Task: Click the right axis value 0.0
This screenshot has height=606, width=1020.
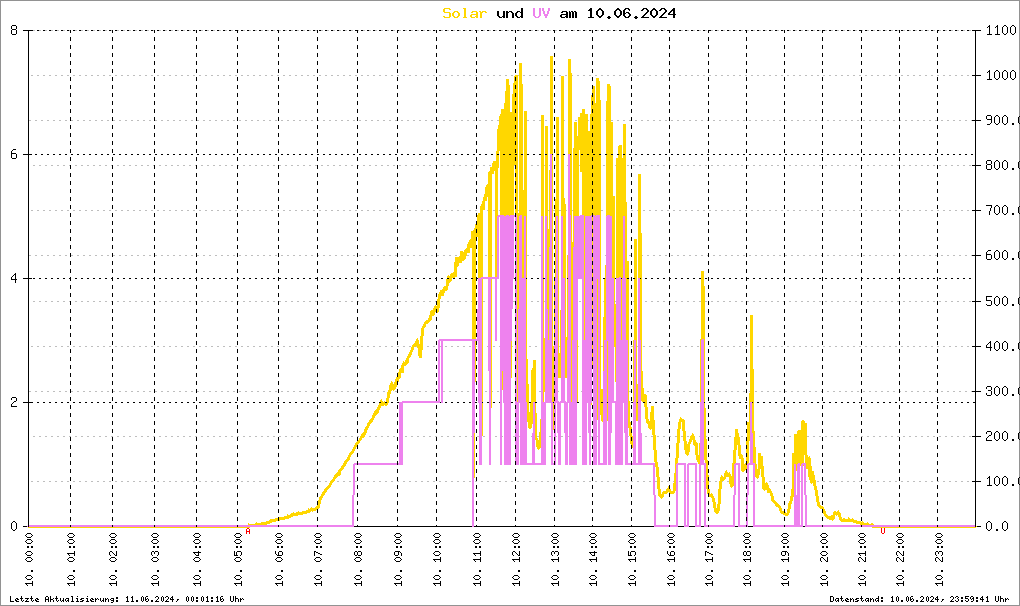Action: coord(997,527)
